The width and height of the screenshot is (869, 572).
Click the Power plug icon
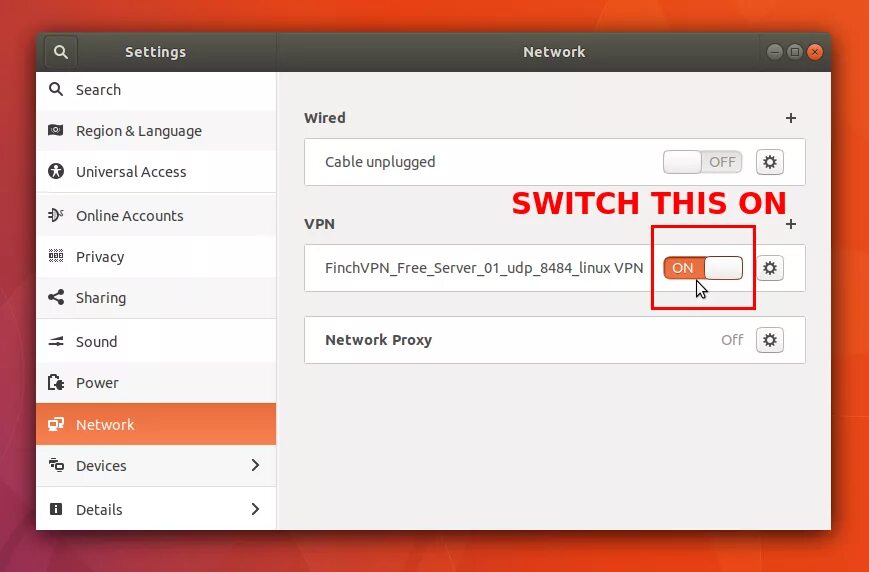(x=56, y=382)
